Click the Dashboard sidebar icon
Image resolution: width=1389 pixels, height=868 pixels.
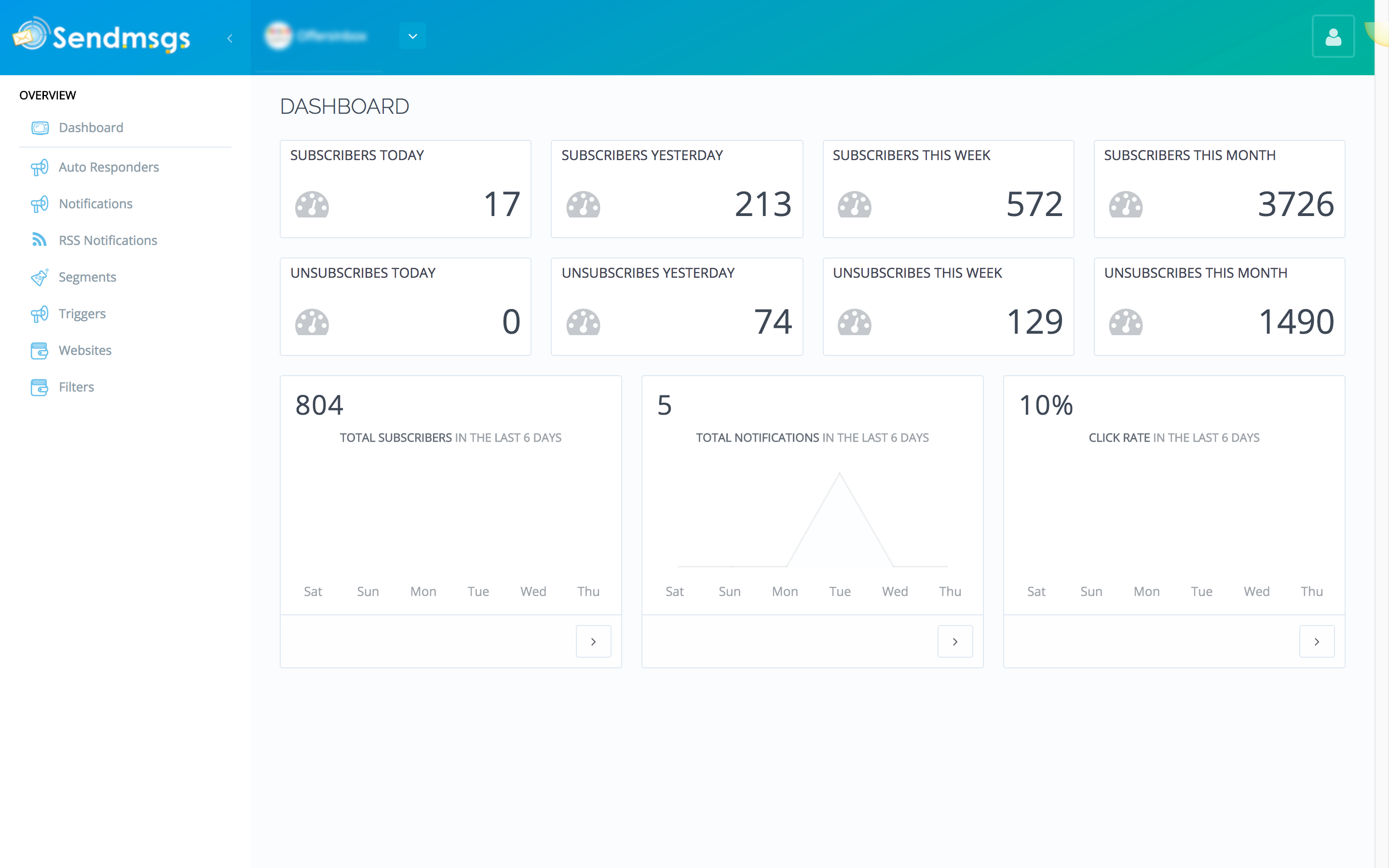[x=40, y=127]
